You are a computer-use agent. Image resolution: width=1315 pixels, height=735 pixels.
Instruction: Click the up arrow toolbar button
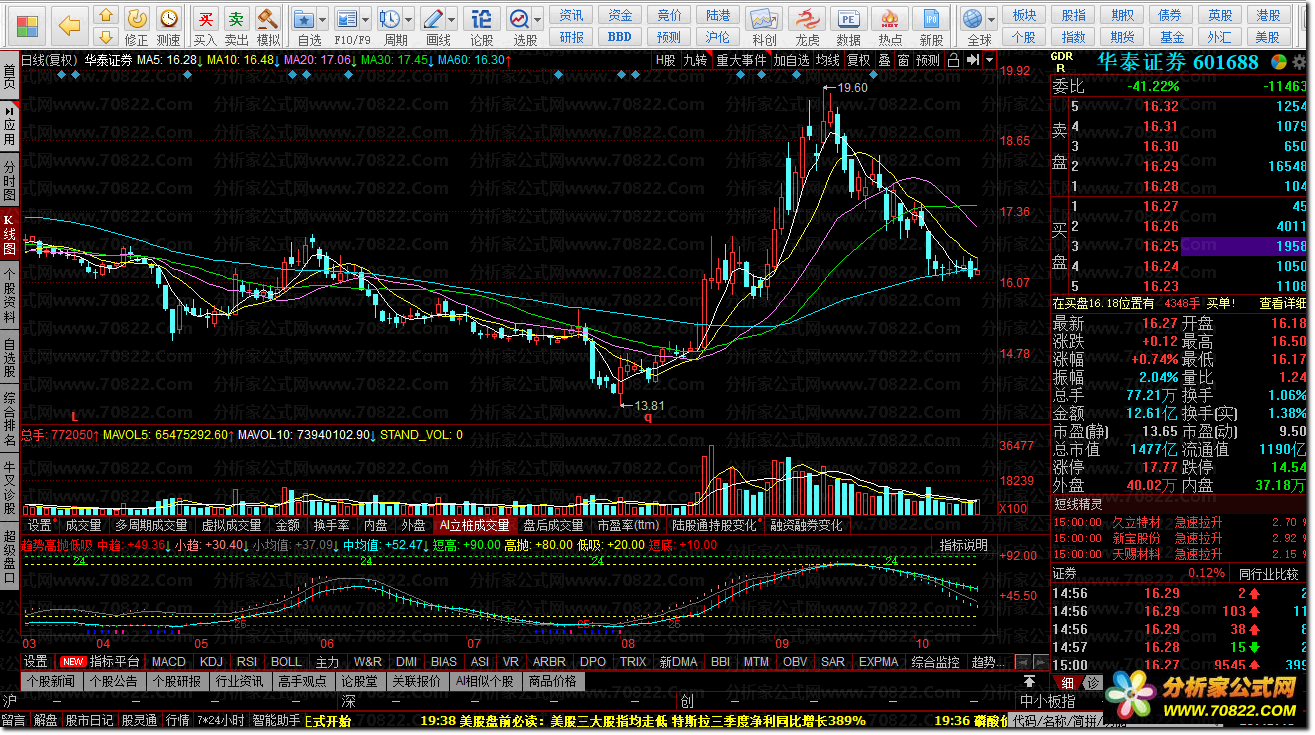click(x=105, y=17)
